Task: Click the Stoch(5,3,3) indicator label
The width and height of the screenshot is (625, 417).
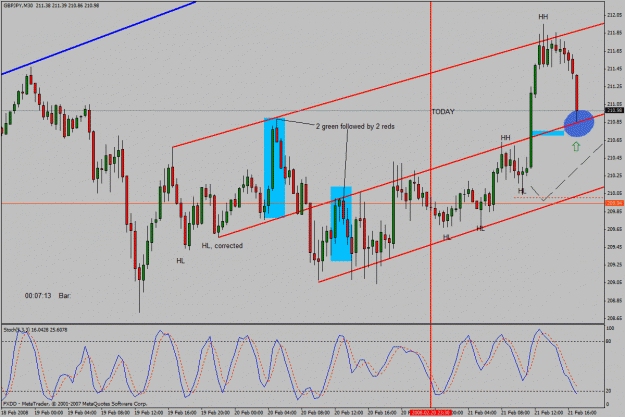Action: [35, 330]
